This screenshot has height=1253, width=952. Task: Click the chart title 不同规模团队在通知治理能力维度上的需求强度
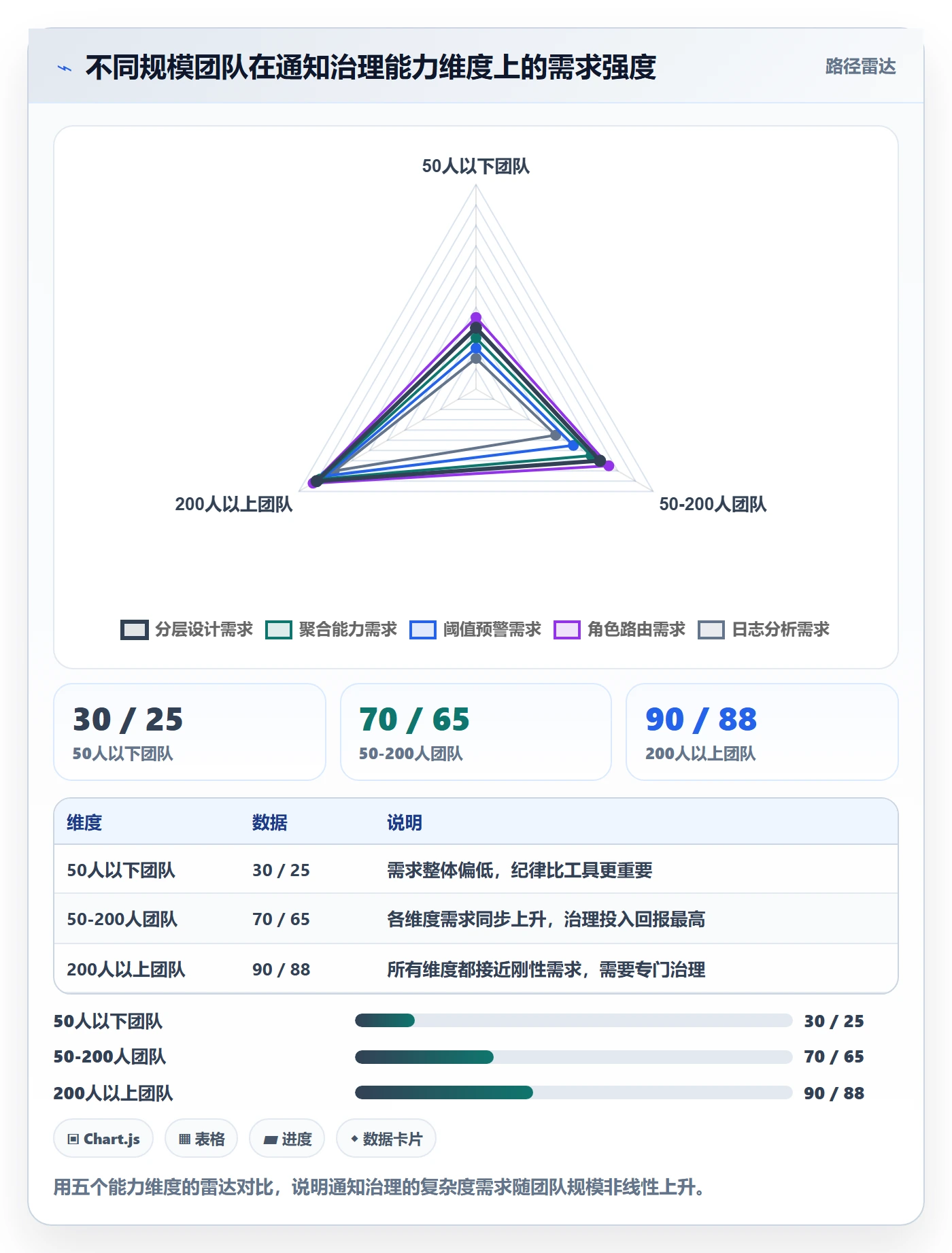tap(371, 67)
